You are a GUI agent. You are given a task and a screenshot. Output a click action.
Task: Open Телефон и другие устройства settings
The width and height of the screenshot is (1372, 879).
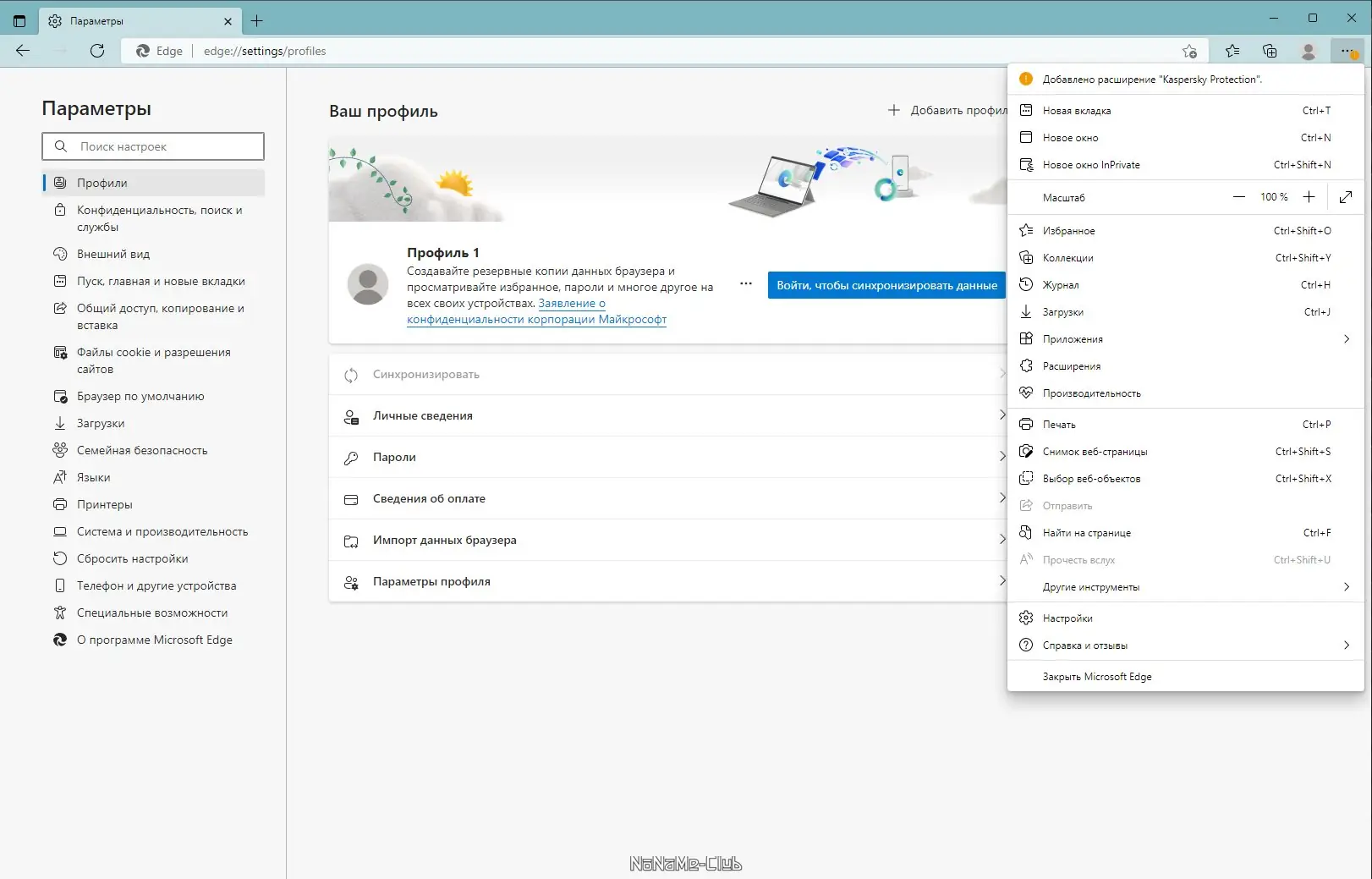(154, 585)
